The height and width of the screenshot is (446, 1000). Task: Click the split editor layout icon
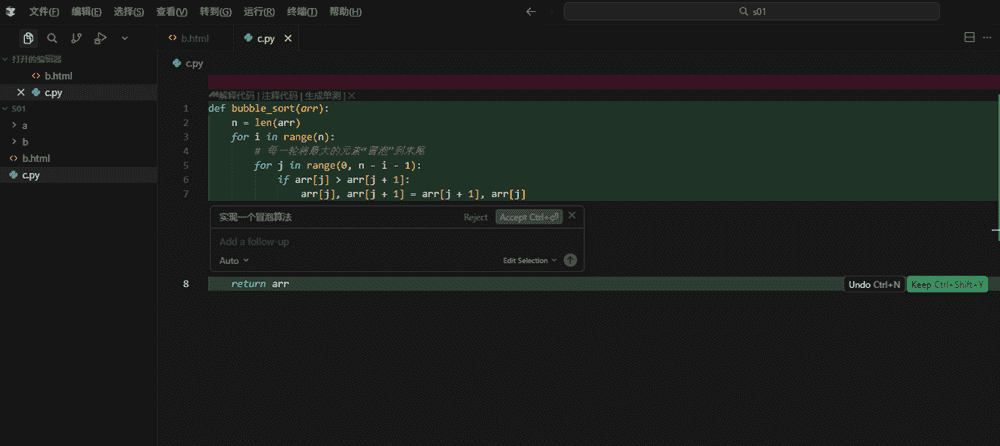pos(969,38)
